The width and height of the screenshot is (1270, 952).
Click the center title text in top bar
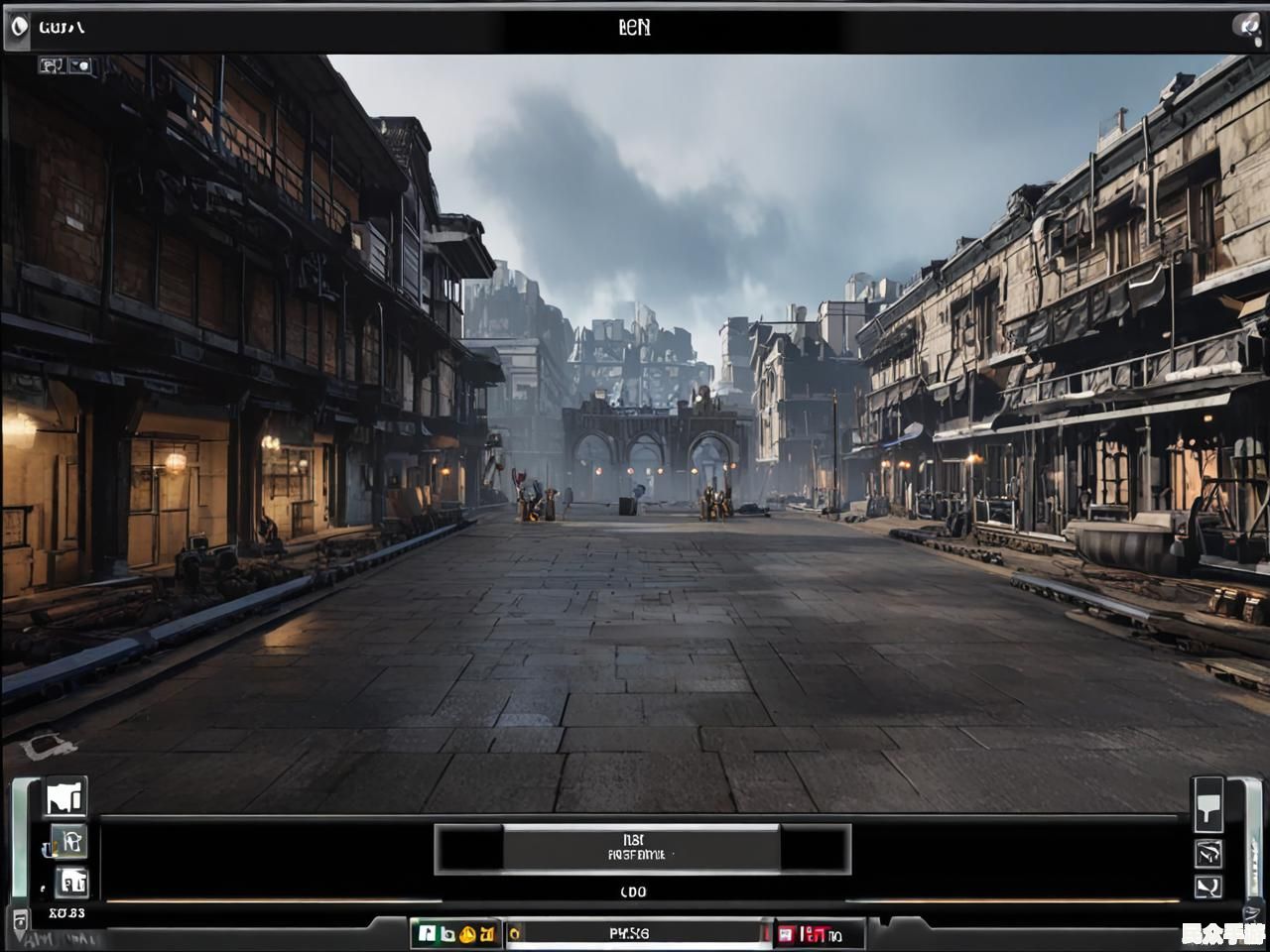pos(634,28)
